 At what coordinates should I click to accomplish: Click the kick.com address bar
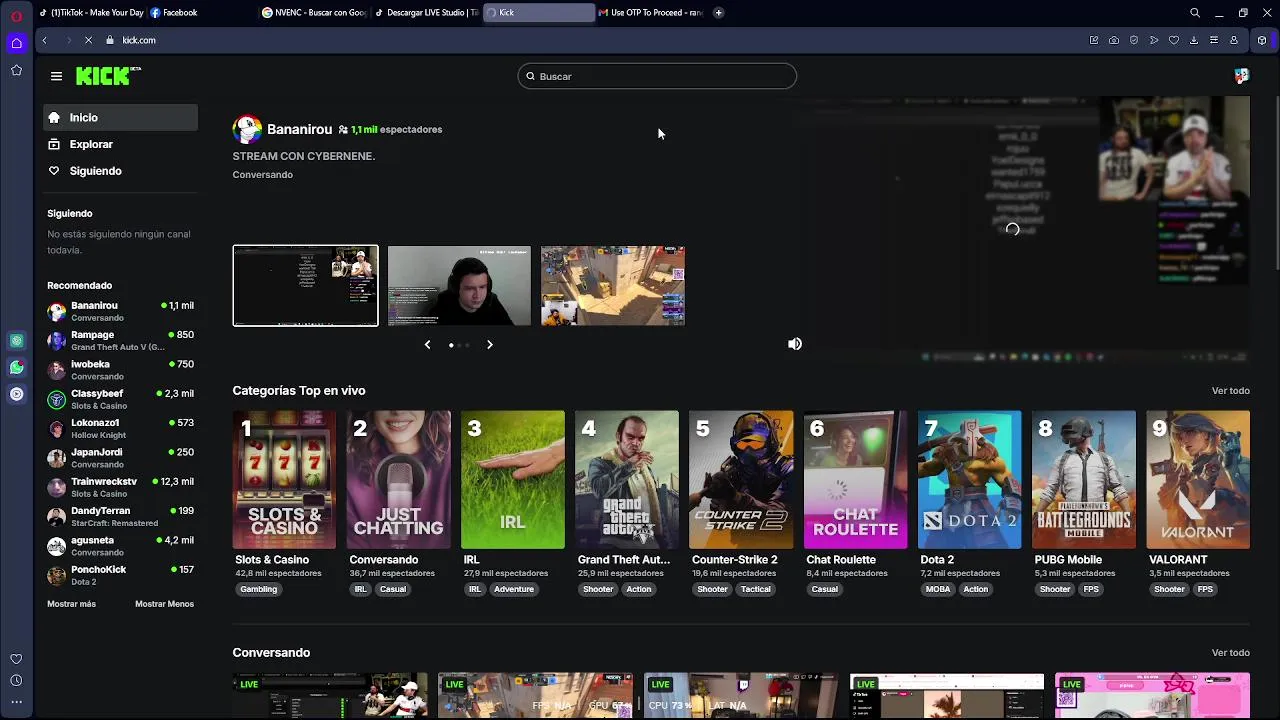(139, 40)
